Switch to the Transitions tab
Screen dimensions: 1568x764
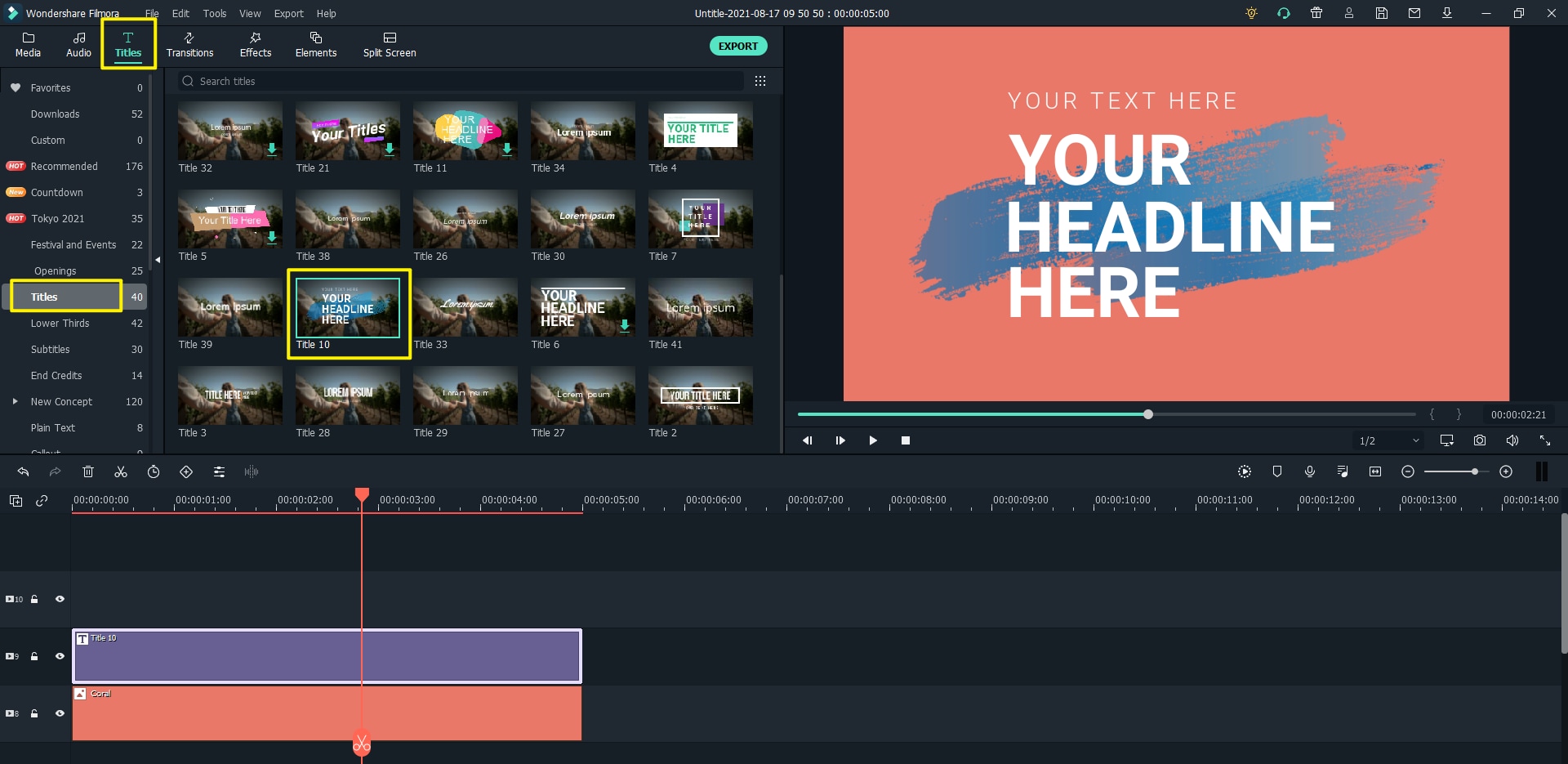189,45
